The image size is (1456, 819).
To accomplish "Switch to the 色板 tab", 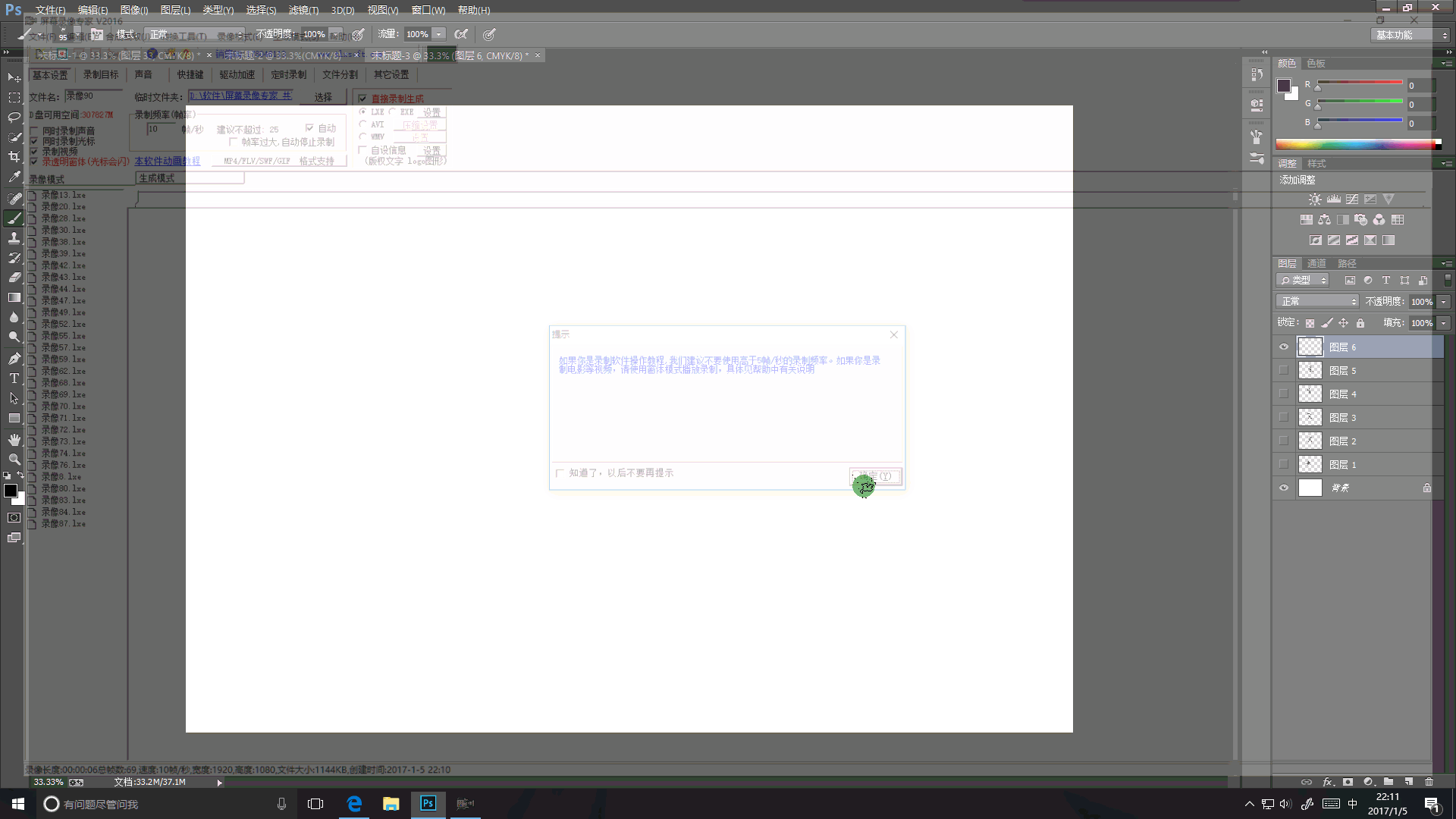I will click(x=1316, y=64).
